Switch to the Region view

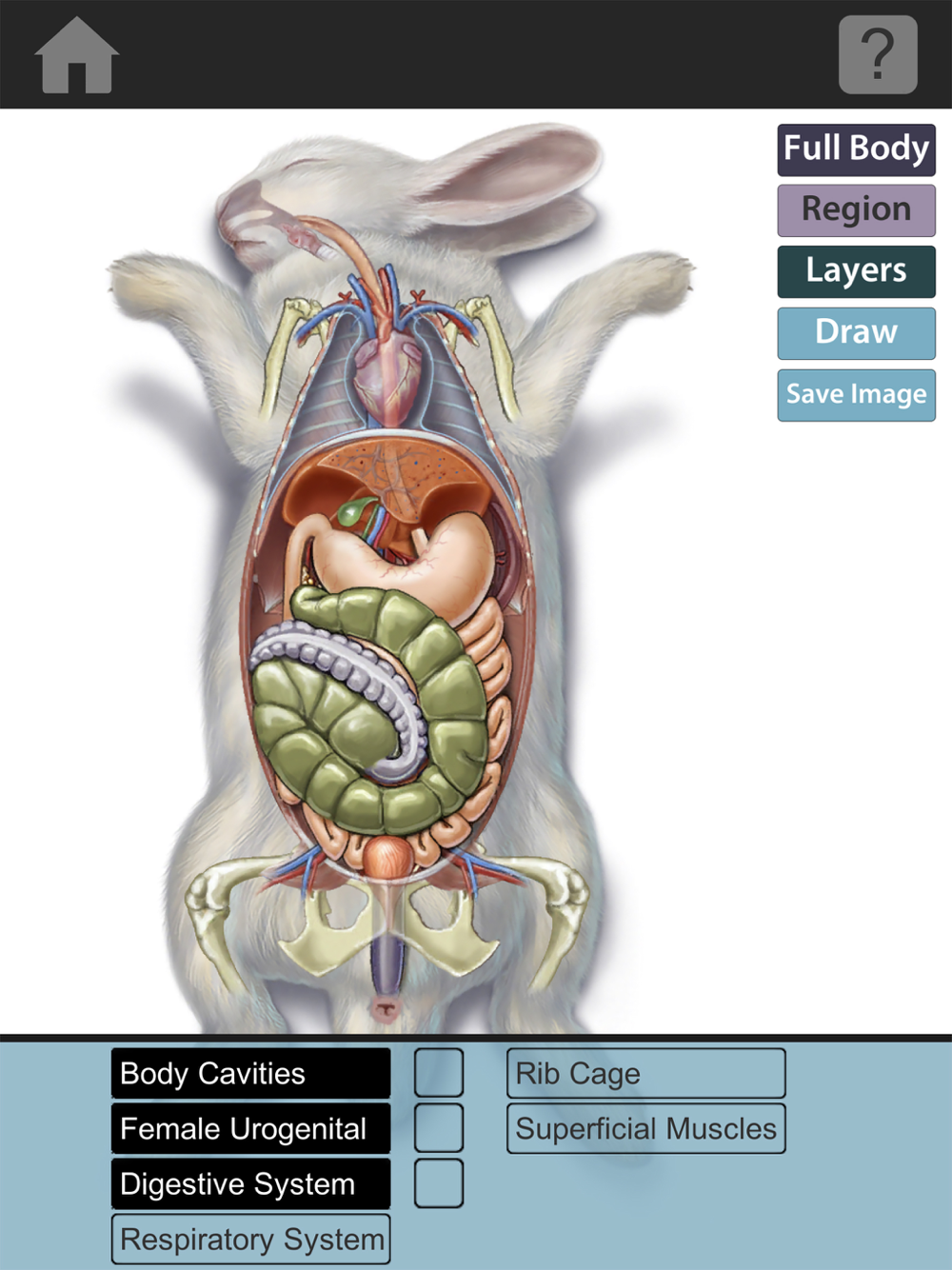click(x=857, y=210)
